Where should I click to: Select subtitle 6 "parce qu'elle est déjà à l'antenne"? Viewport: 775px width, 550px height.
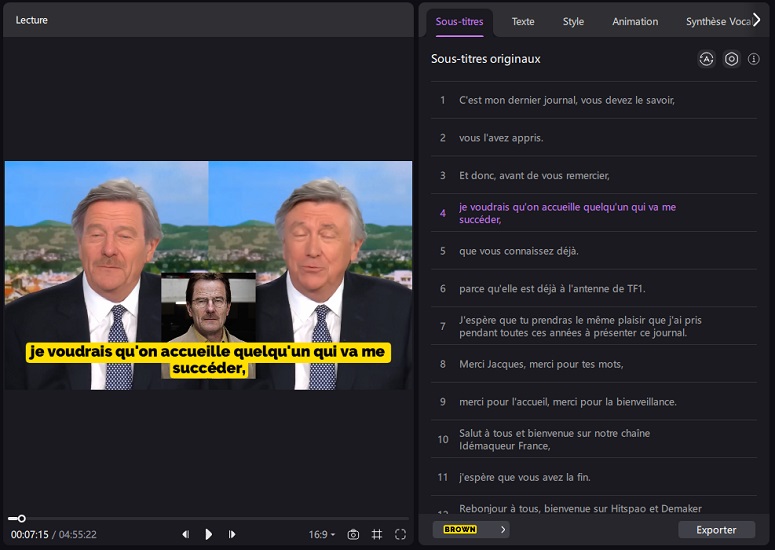(594, 289)
